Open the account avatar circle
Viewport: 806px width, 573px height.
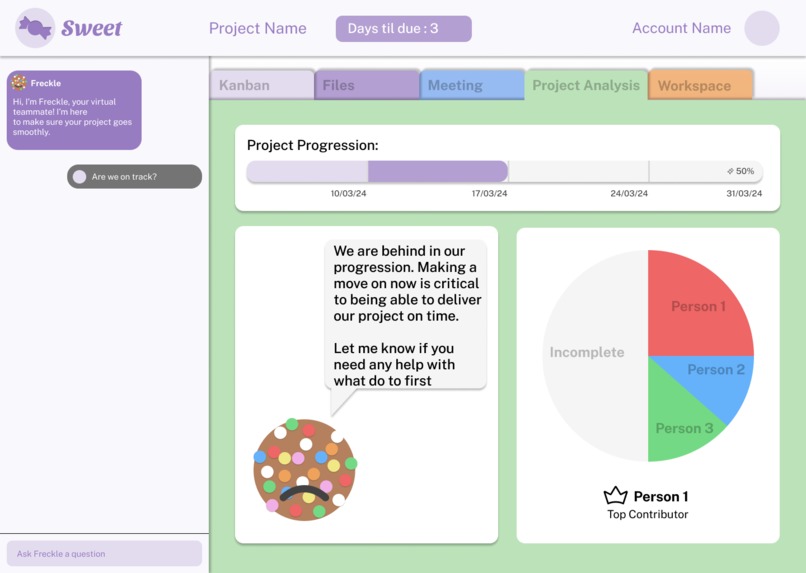pos(762,28)
